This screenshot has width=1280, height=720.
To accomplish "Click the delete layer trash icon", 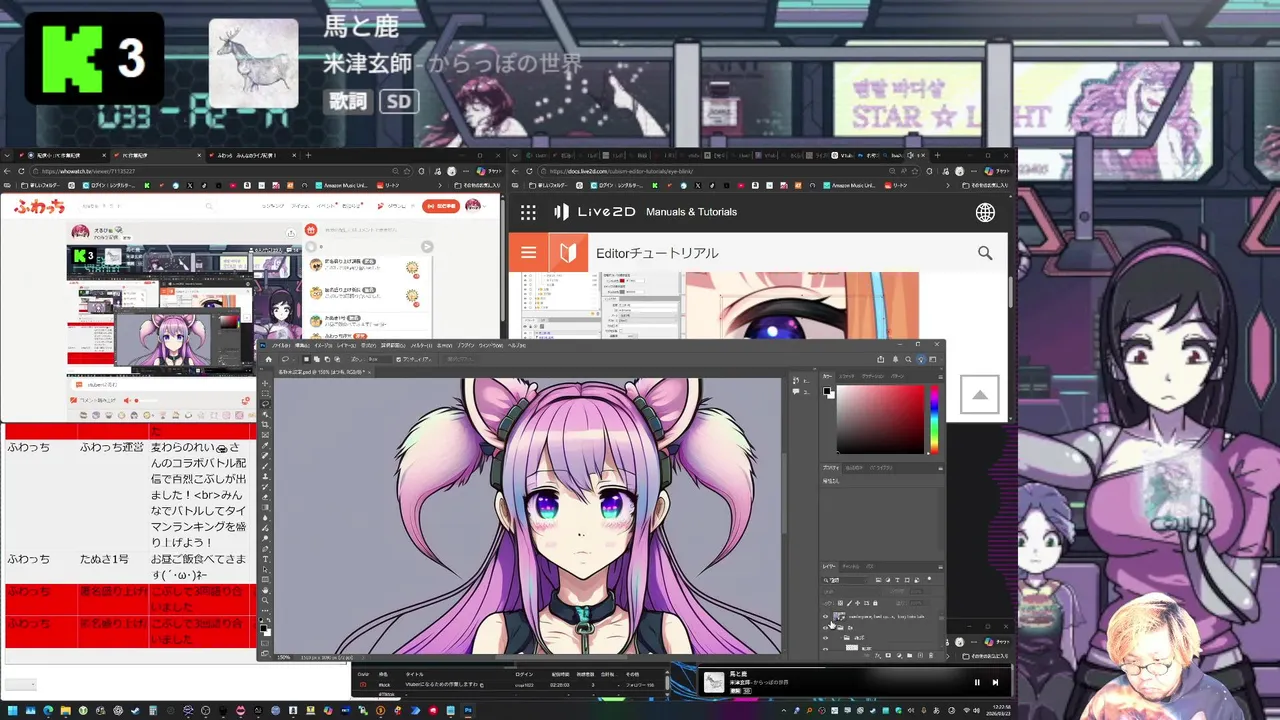I will pos(931,655).
